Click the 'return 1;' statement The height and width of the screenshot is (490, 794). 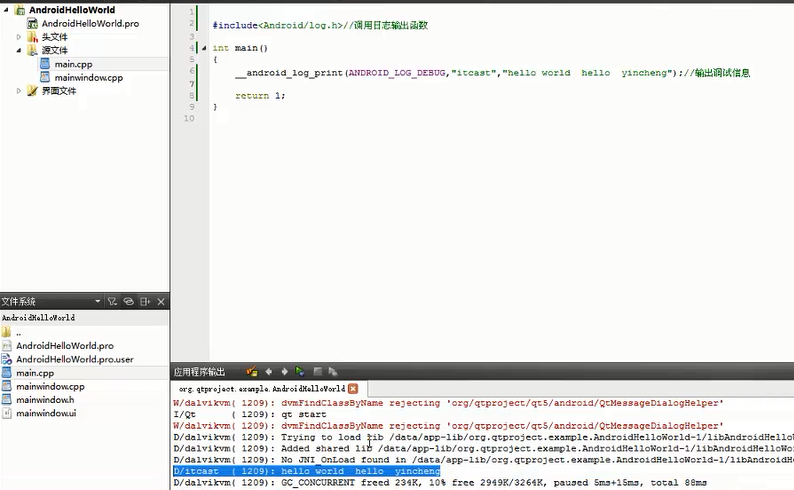coord(260,96)
